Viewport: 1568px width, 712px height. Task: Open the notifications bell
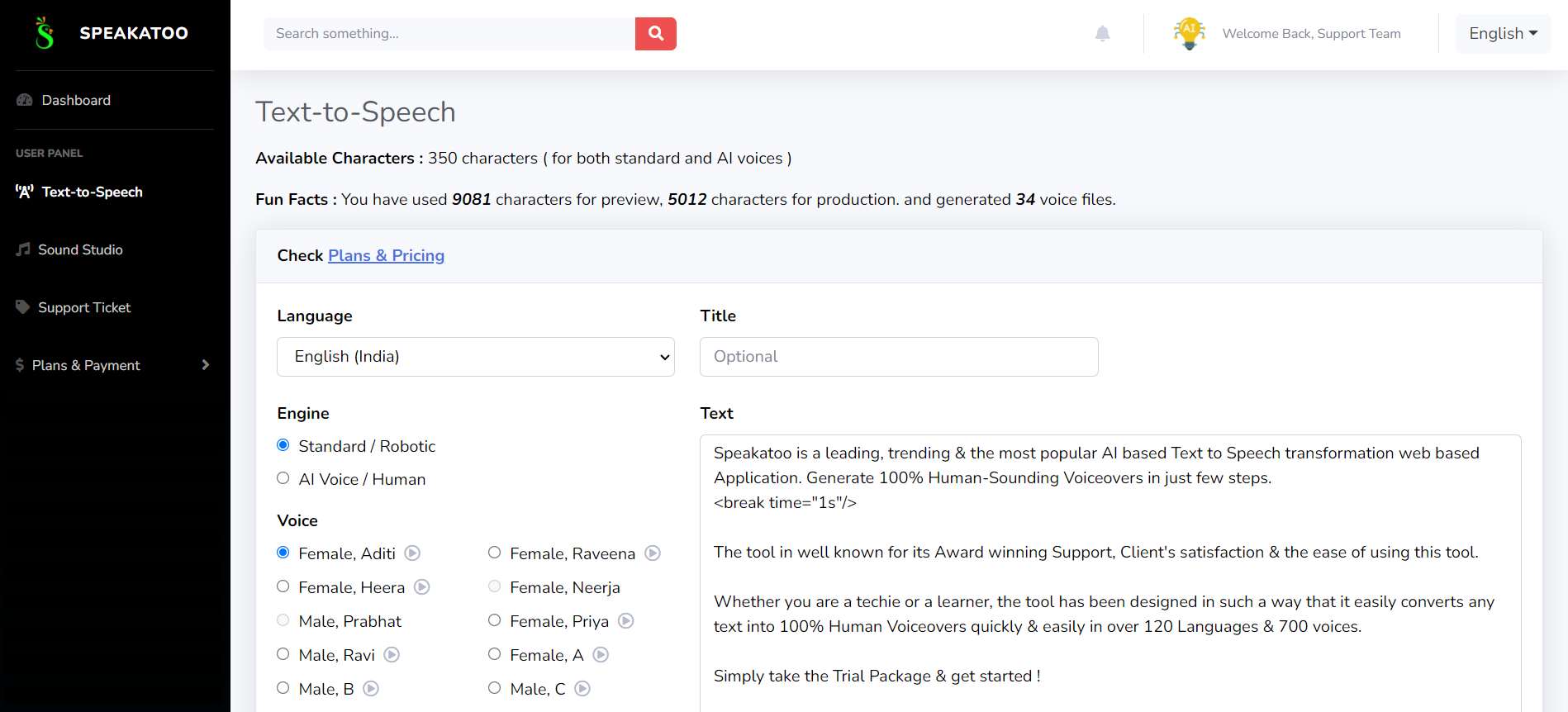(x=1102, y=34)
